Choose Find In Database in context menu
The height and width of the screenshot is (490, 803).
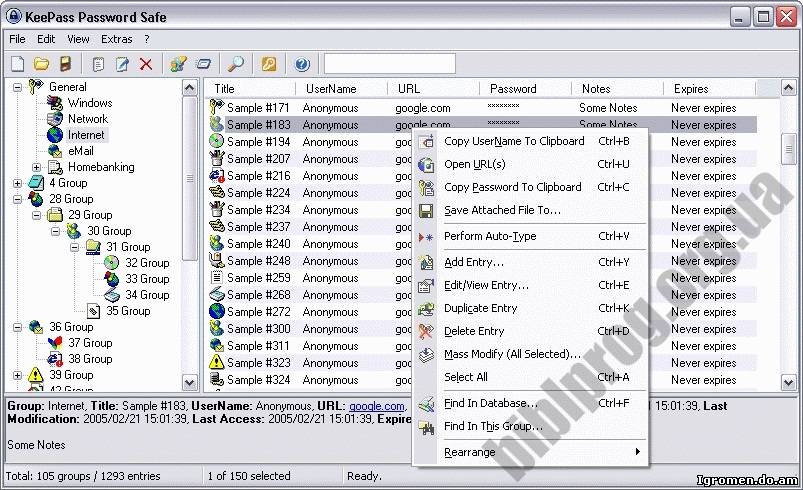click(x=531, y=403)
